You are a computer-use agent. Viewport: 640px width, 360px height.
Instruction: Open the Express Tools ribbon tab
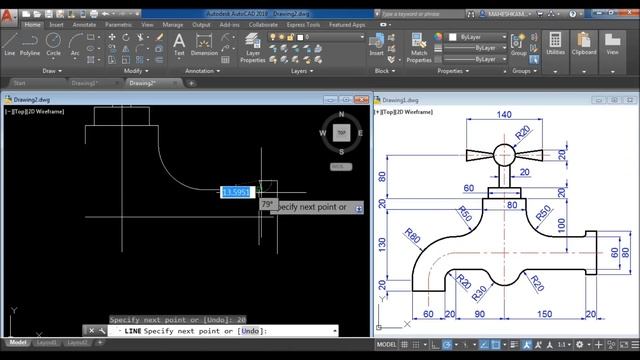pyautogui.click(x=303, y=25)
